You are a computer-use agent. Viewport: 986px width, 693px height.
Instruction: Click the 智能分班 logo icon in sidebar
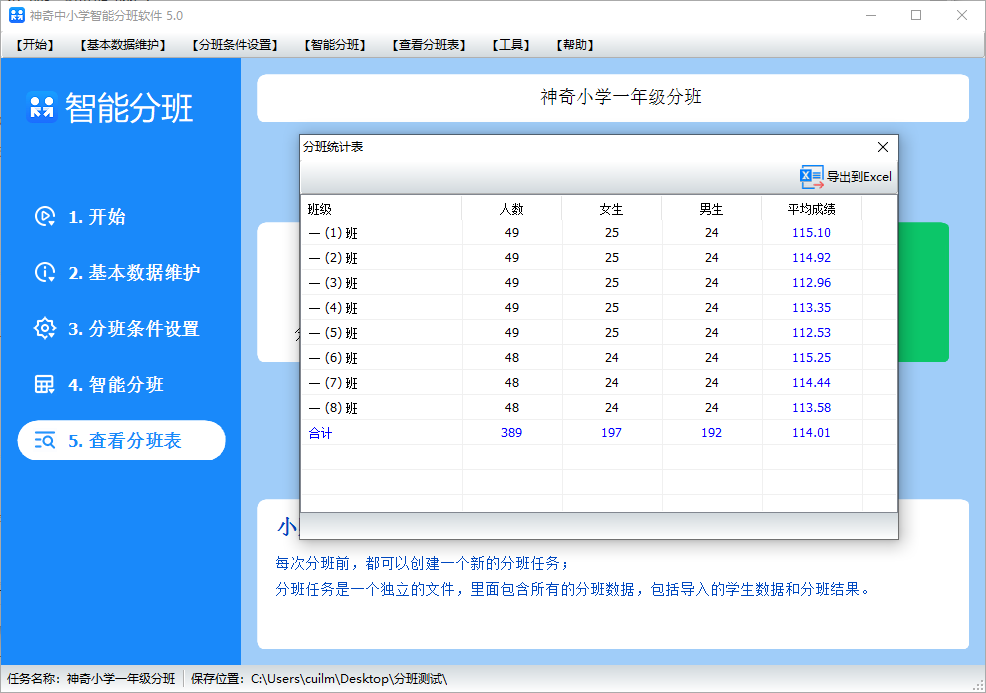42,107
